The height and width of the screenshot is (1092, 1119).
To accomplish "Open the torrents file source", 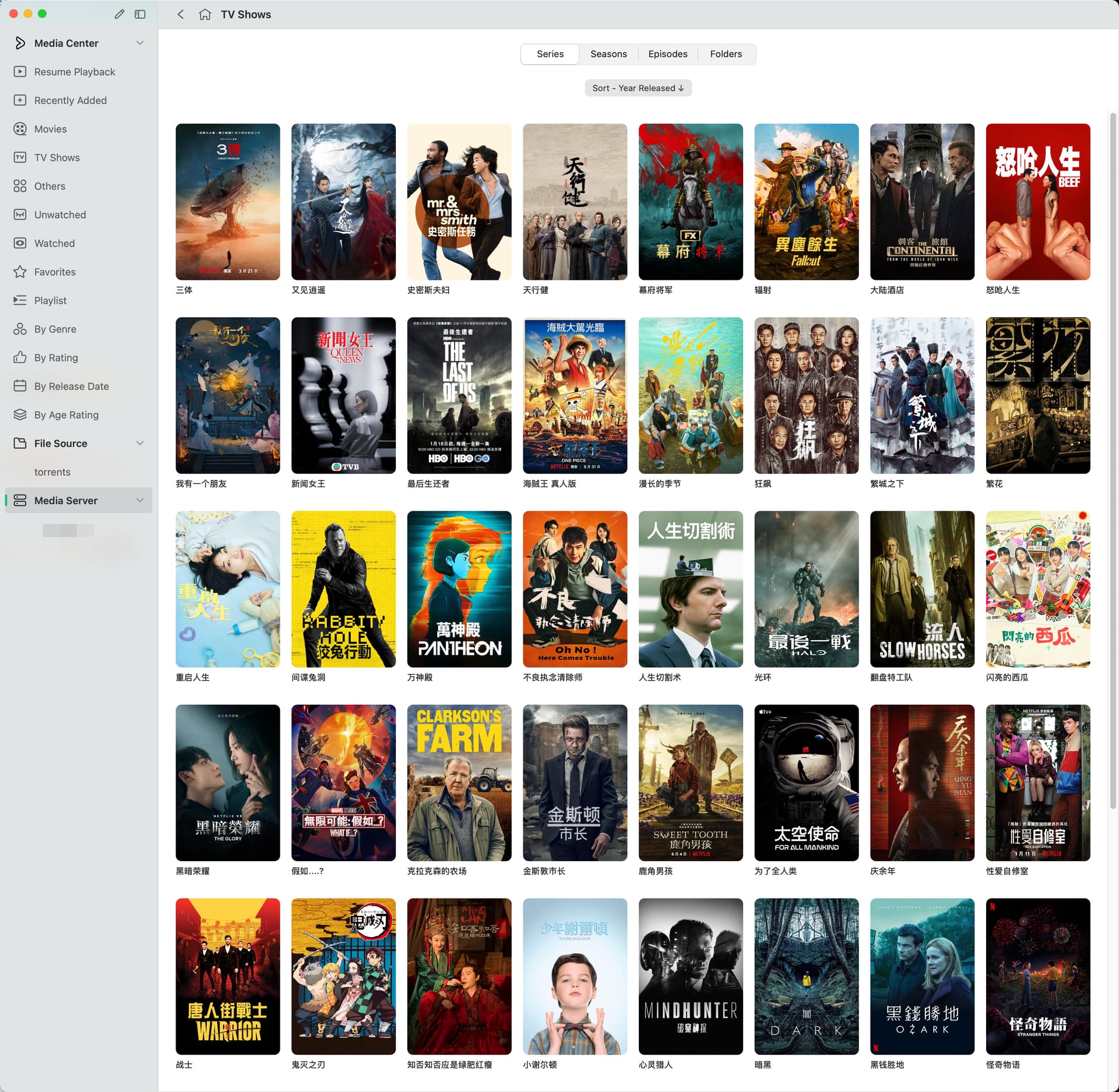I will pos(52,472).
